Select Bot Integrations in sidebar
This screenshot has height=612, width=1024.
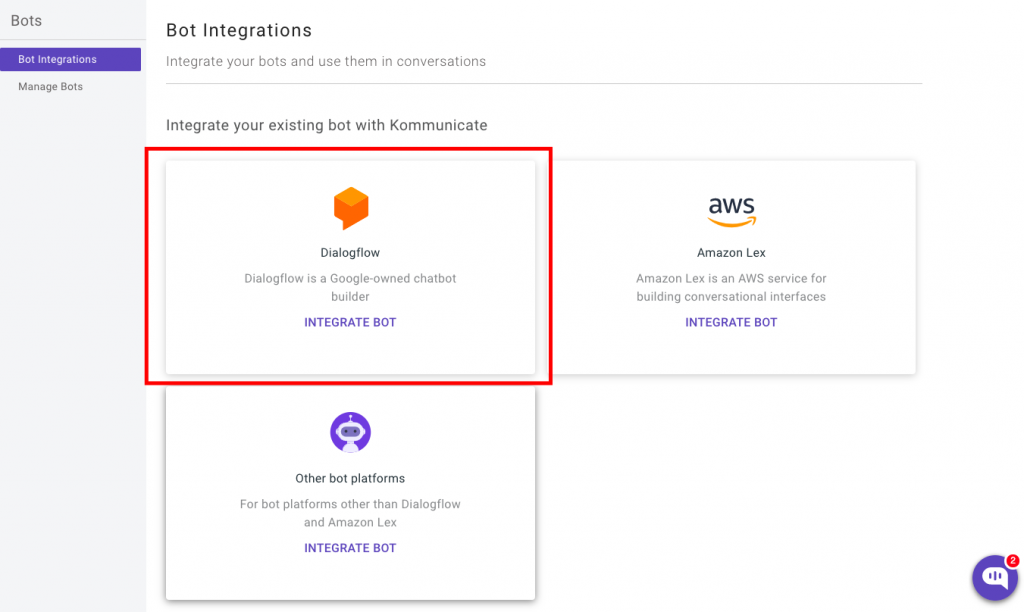point(71,59)
